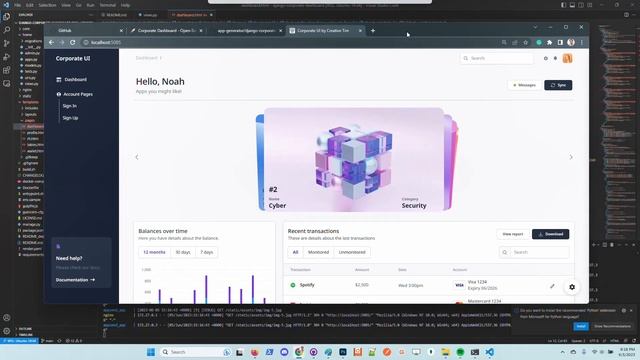This screenshot has width=640, height=360.
Task: Open dashboard settings gear in header
Action: pyautogui.click(x=546, y=58)
